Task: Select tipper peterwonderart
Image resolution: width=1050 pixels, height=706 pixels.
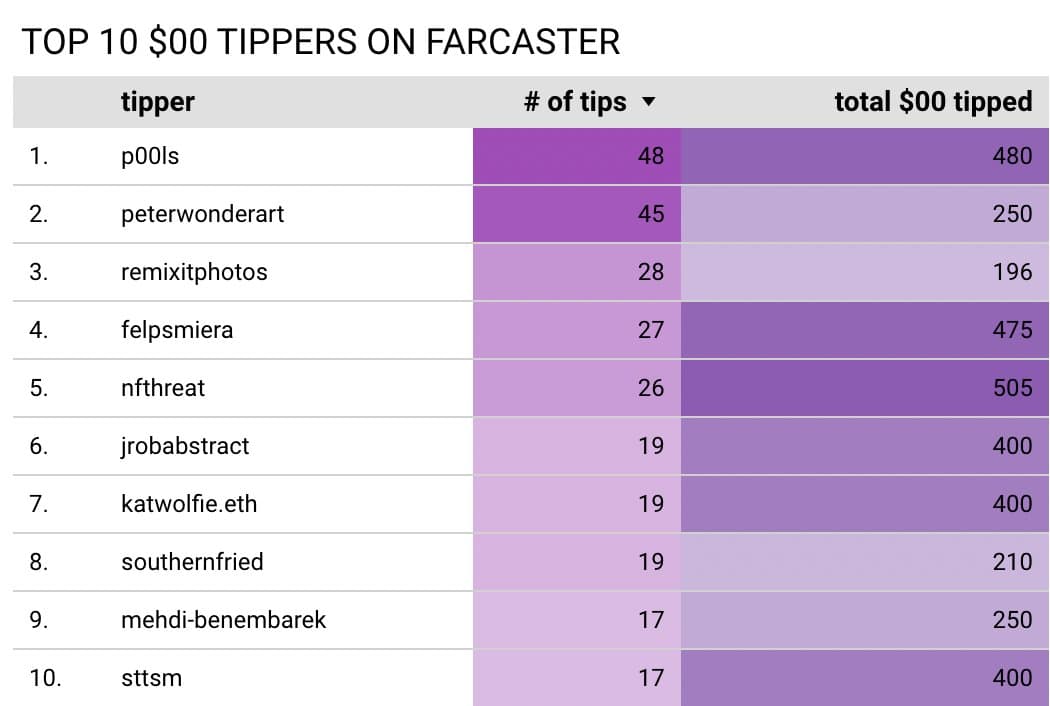Action: pyautogui.click(x=202, y=214)
